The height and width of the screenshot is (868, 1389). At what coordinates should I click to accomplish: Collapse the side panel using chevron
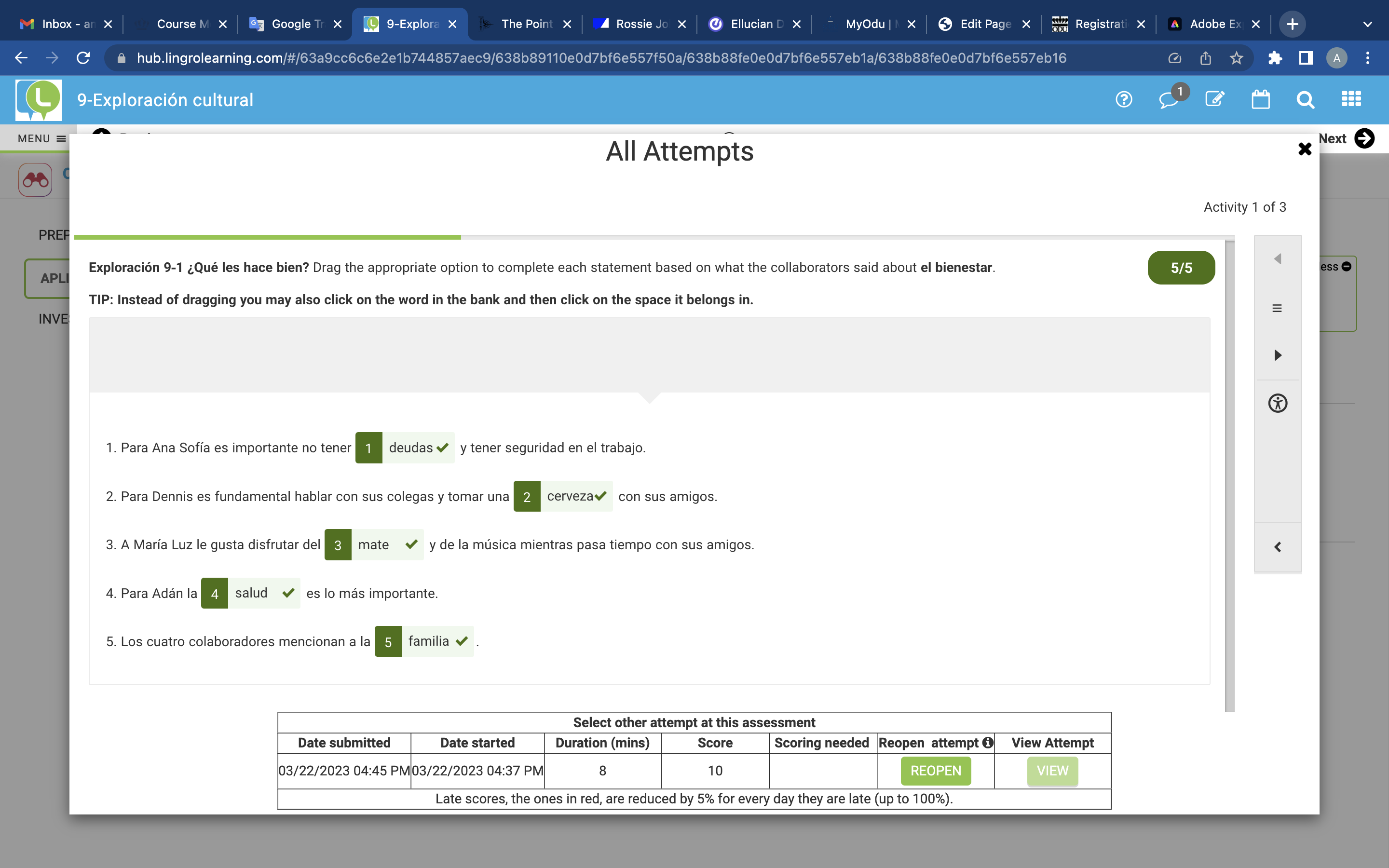click(x=1278, y=547)
